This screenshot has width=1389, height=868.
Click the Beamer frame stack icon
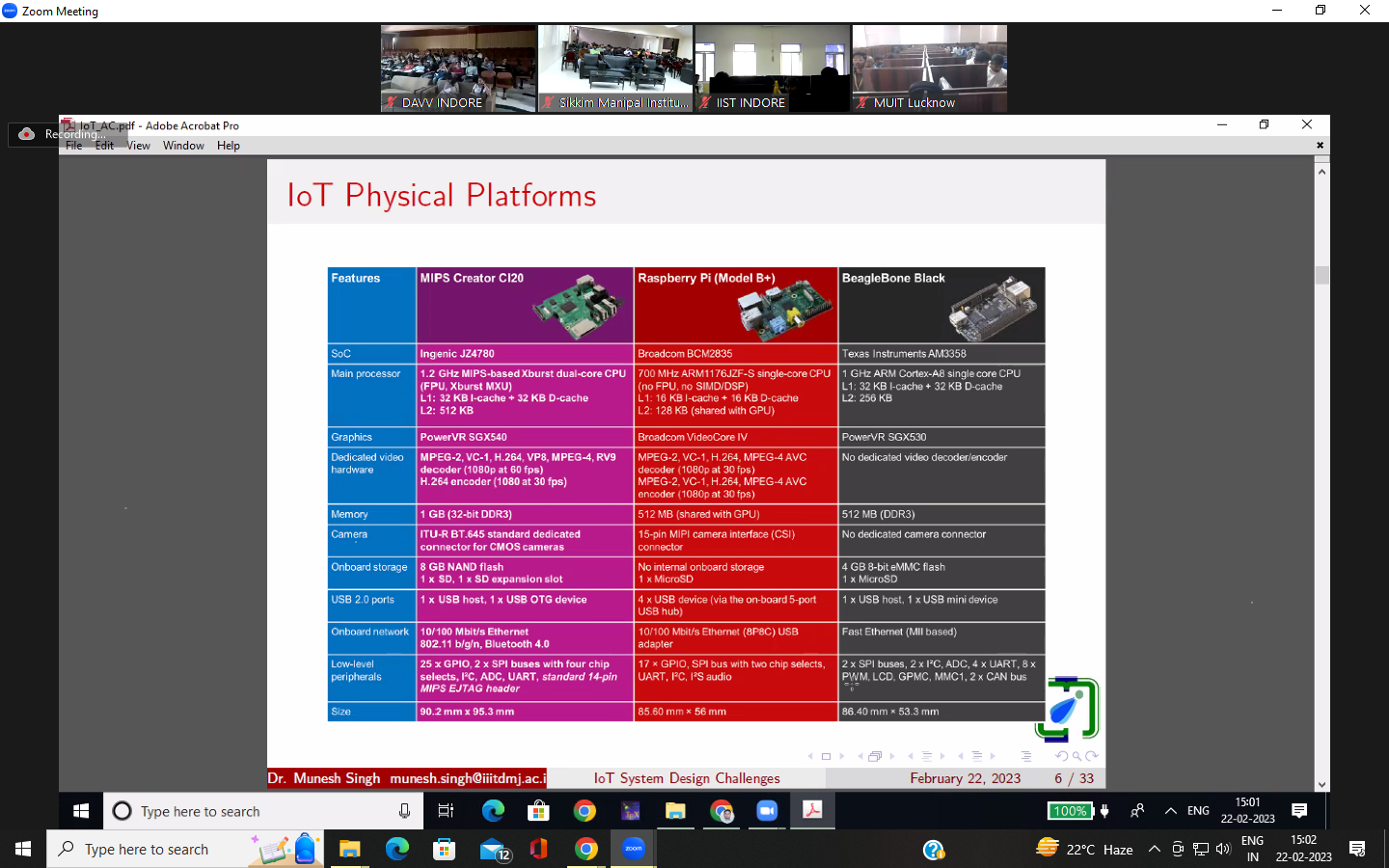point(875,756)
